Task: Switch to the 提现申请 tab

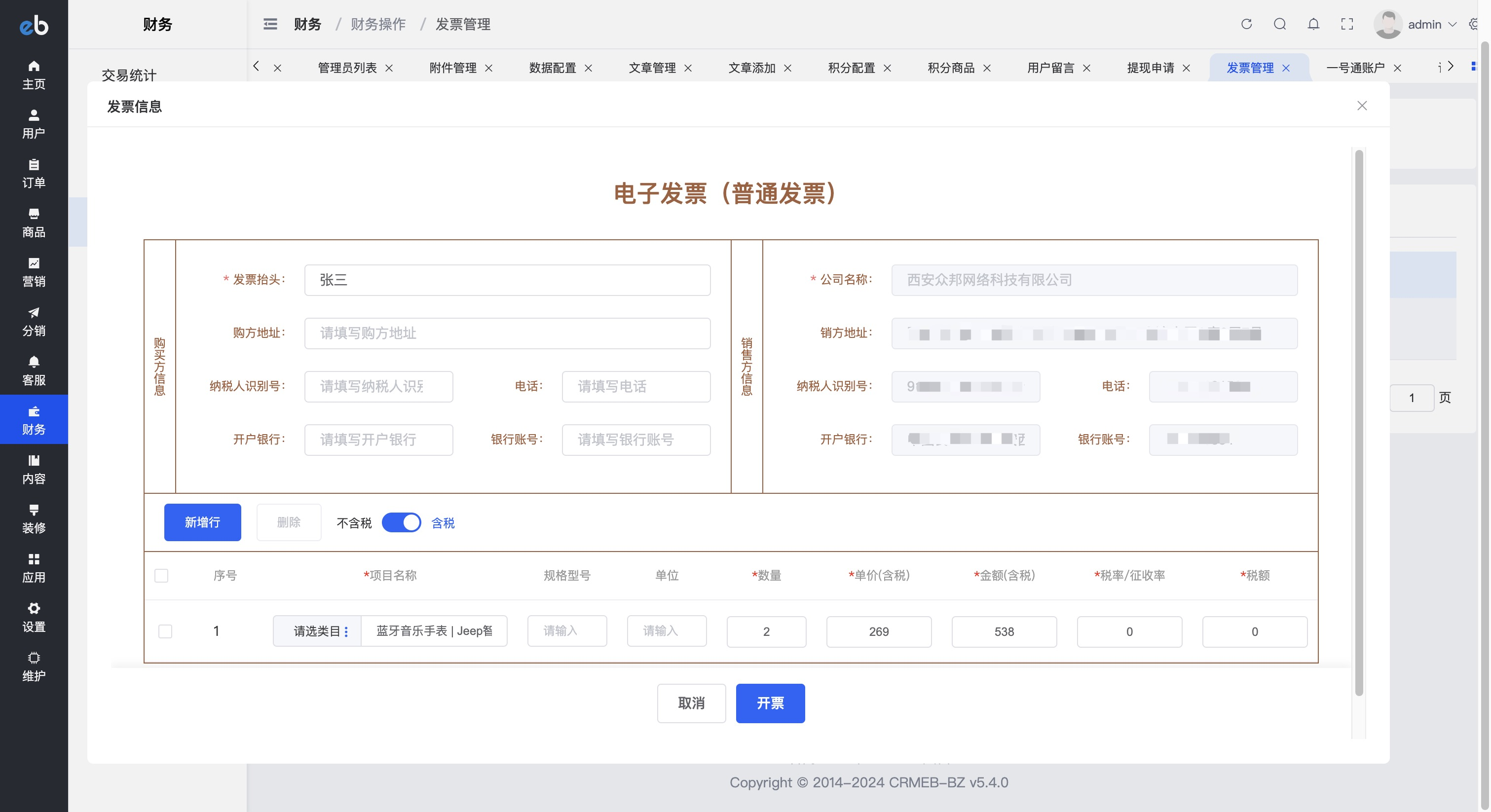Action: [x=1150, y=68]
